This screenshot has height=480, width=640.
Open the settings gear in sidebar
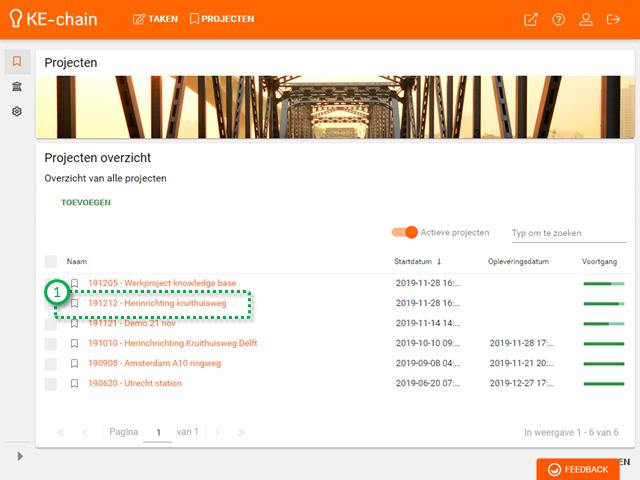tap(17, 111)
